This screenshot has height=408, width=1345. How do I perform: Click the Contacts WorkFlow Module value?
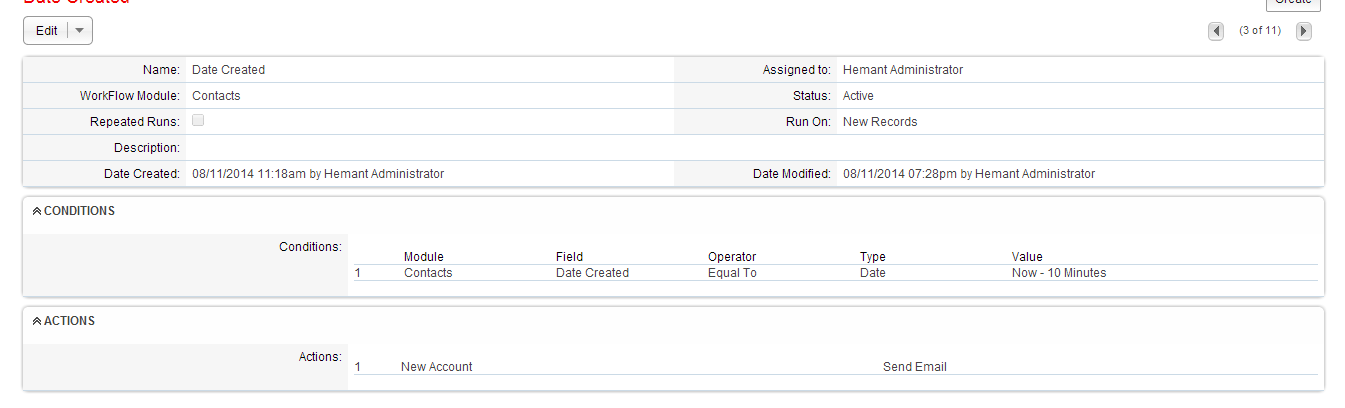point(216,96)
